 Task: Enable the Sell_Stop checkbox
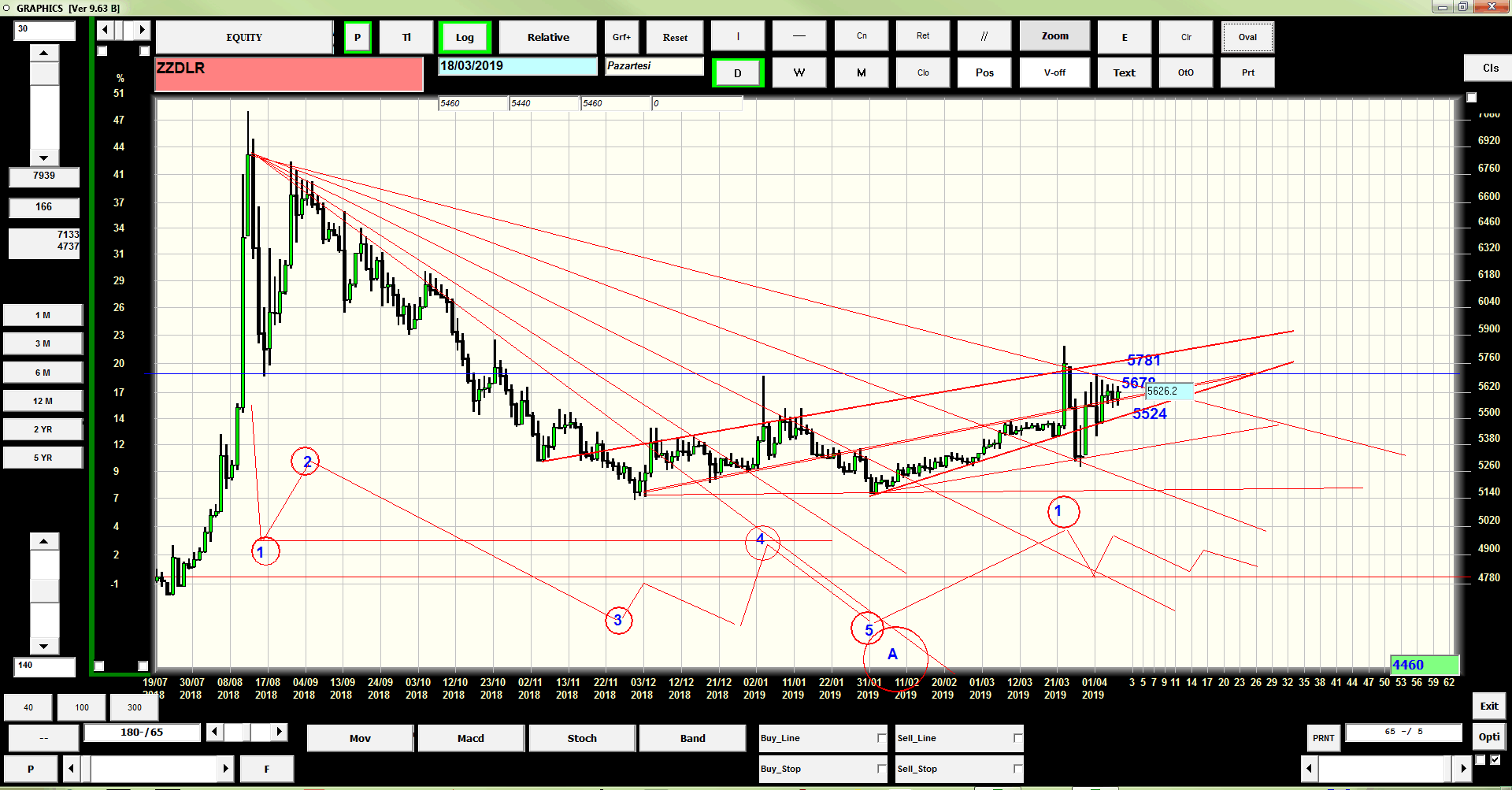[1017, 769]
